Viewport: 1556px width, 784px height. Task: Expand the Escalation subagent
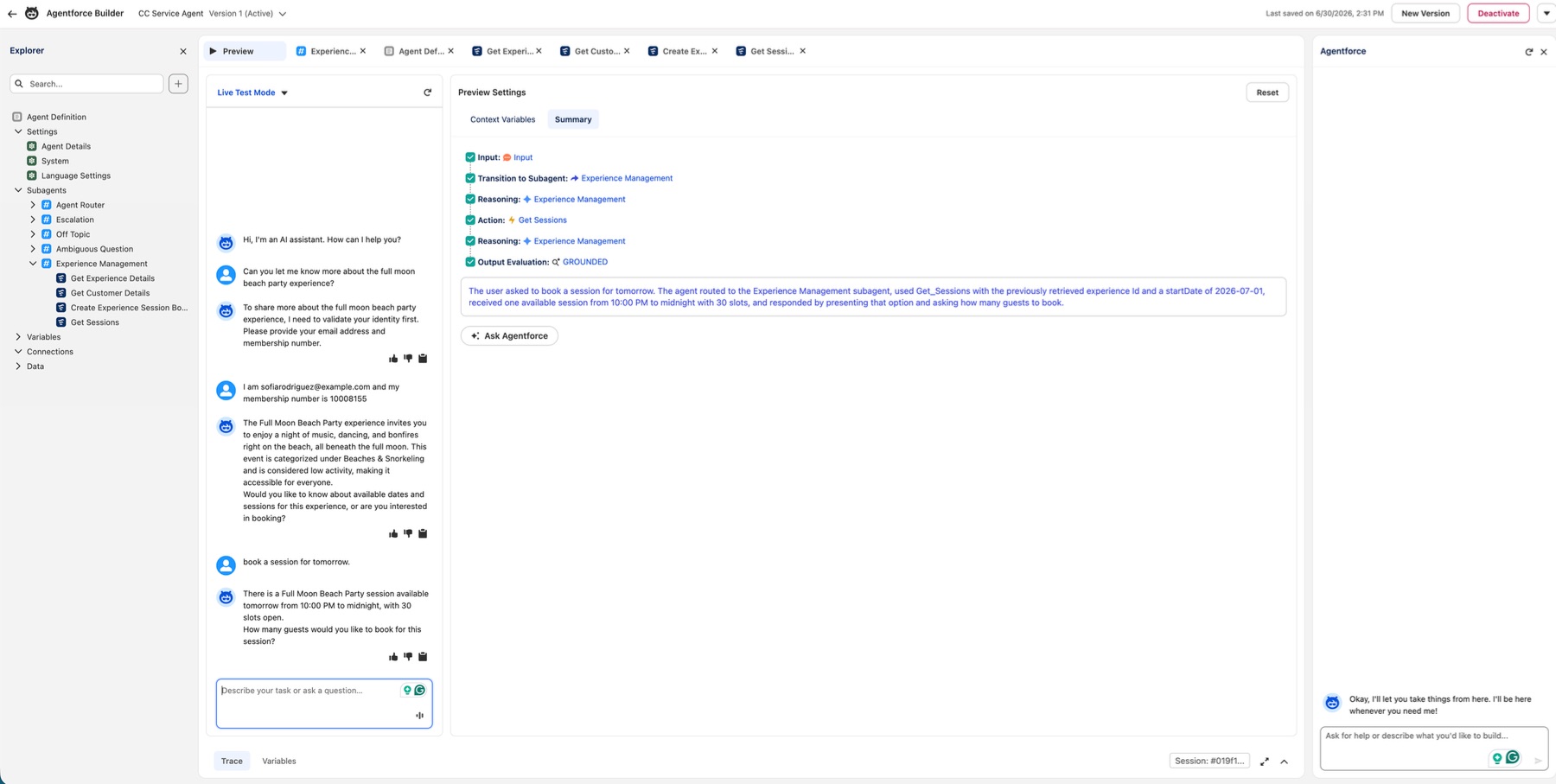point(33,220)
